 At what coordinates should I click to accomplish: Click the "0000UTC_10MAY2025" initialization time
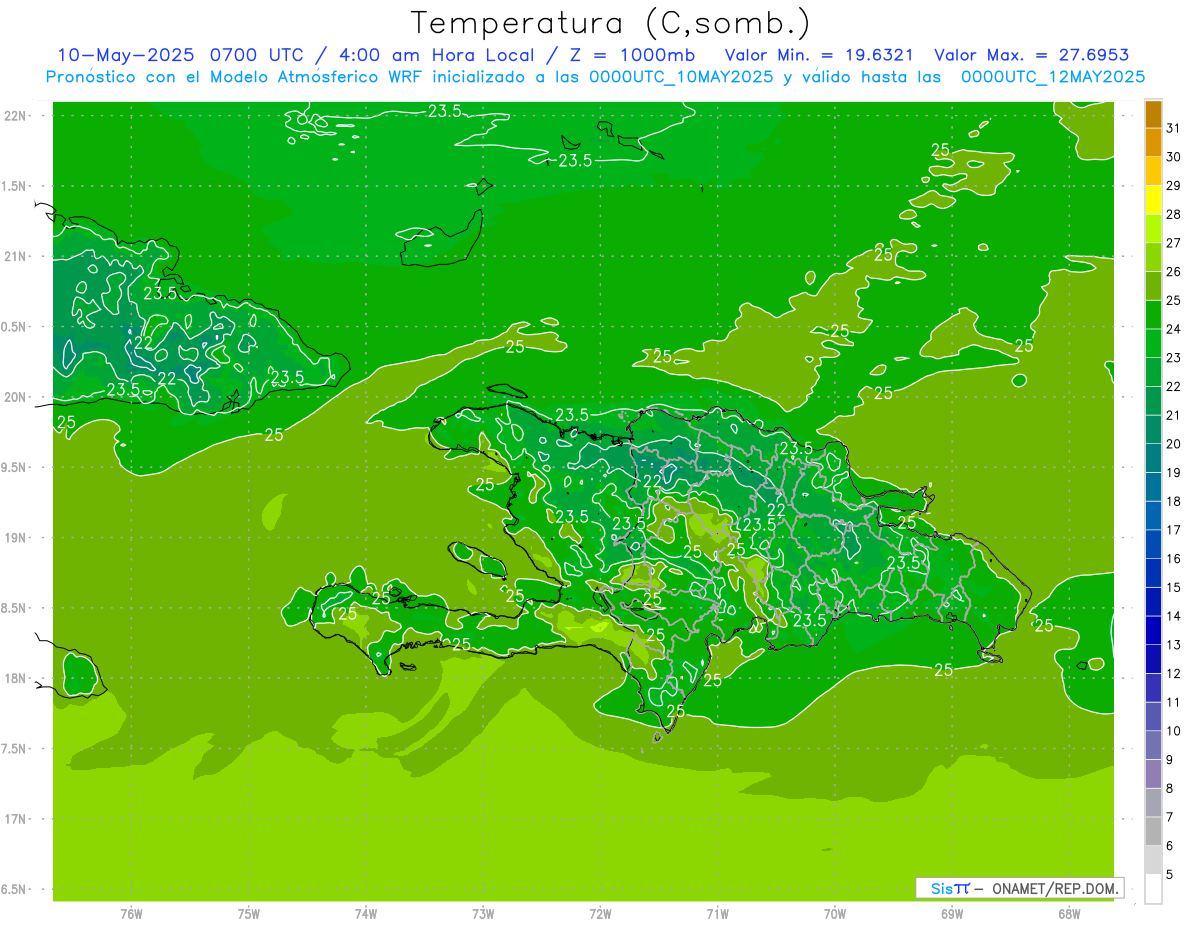tap(682, 77)
